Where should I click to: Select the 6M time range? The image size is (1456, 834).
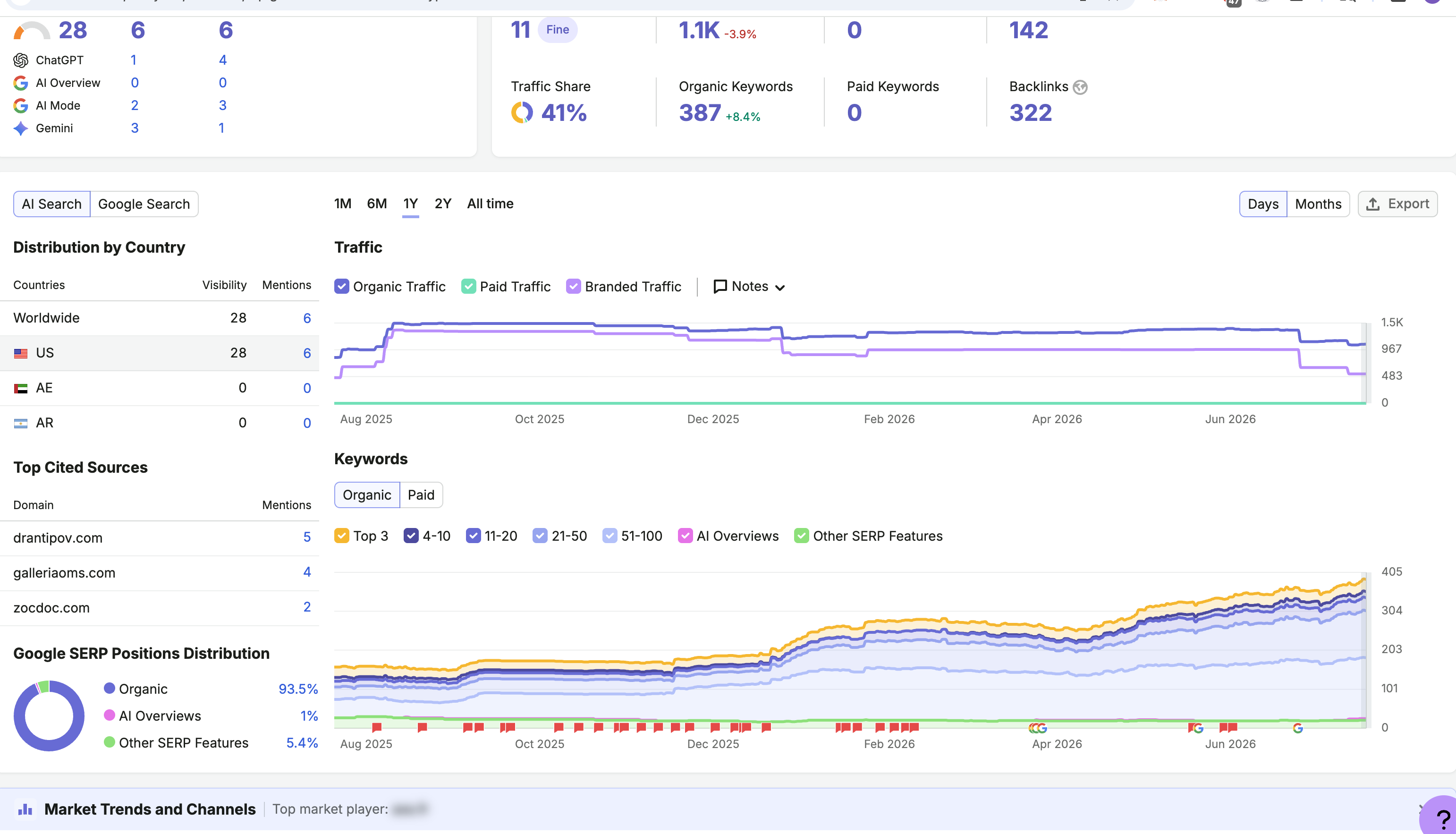click(x=377, y=204)
